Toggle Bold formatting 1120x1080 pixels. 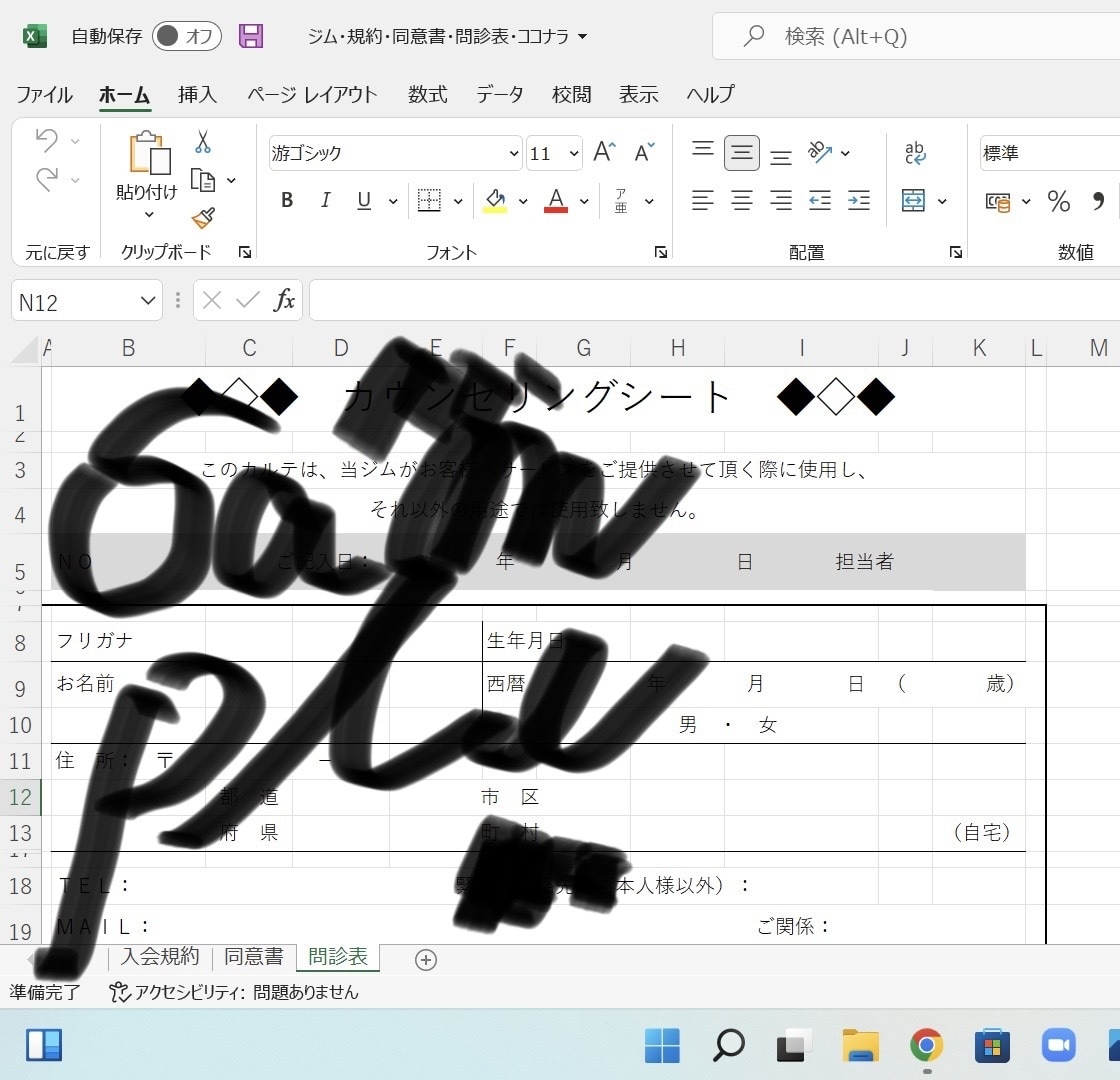[287, 201]
